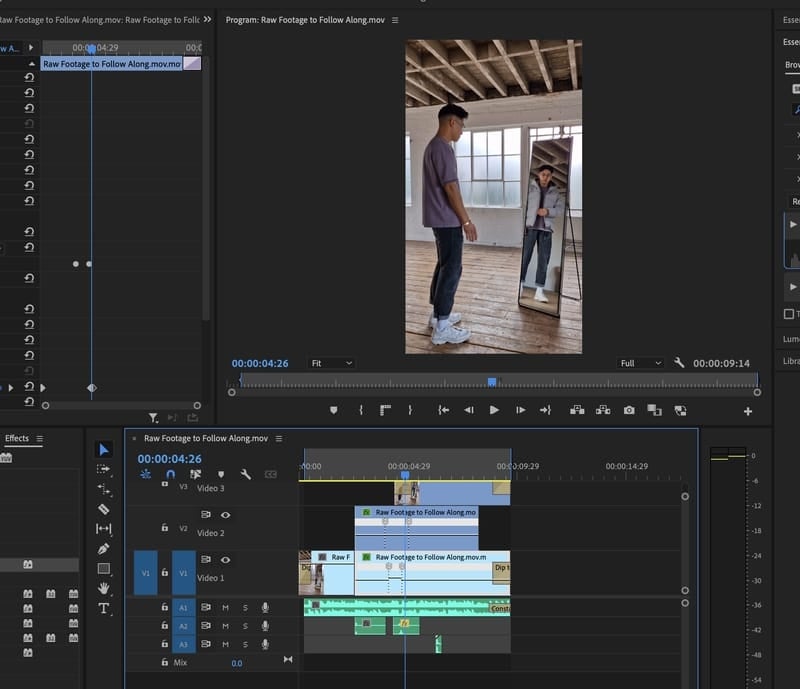Step back one frame in Program monitor
This screenshot has height=689, width=800.
[x=469, y=410]
